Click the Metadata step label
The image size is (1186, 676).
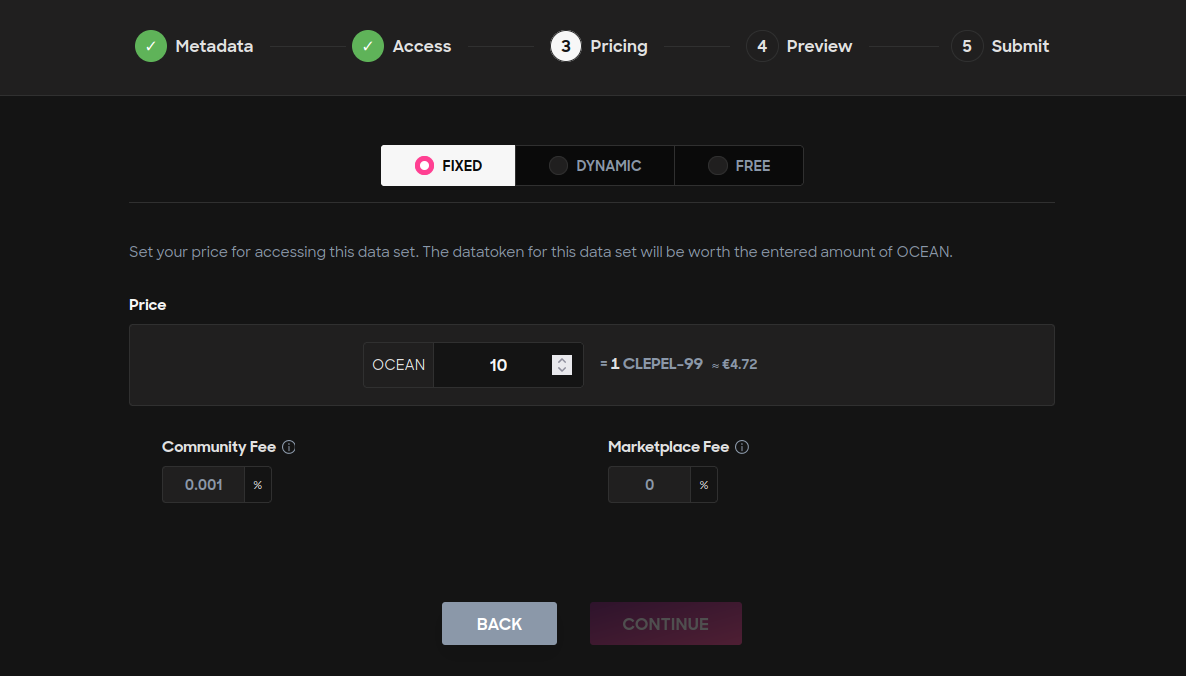click(214, 46)
